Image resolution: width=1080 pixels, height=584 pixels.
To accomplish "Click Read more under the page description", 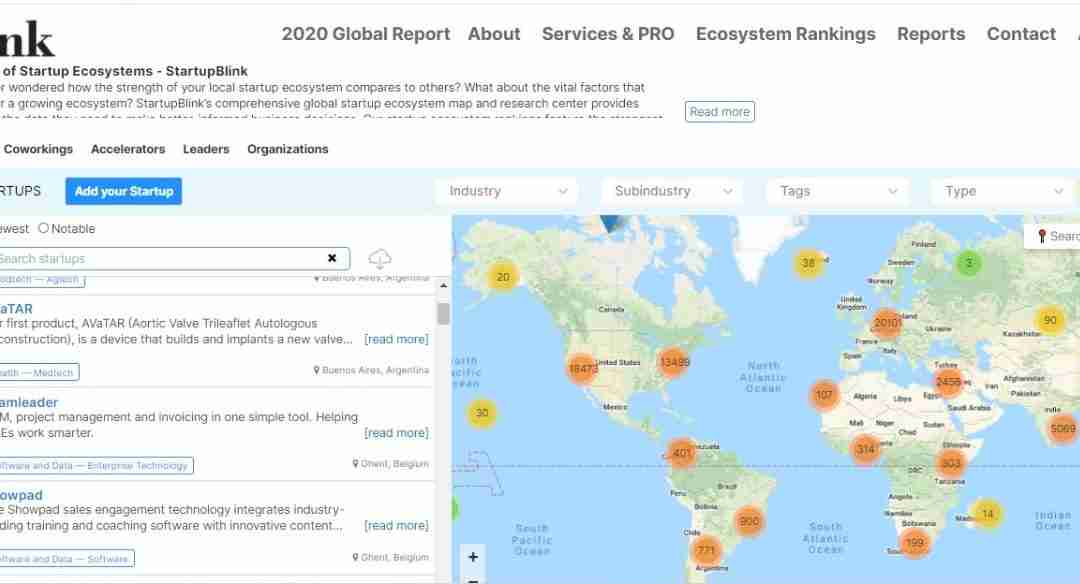I will point(720,112).
